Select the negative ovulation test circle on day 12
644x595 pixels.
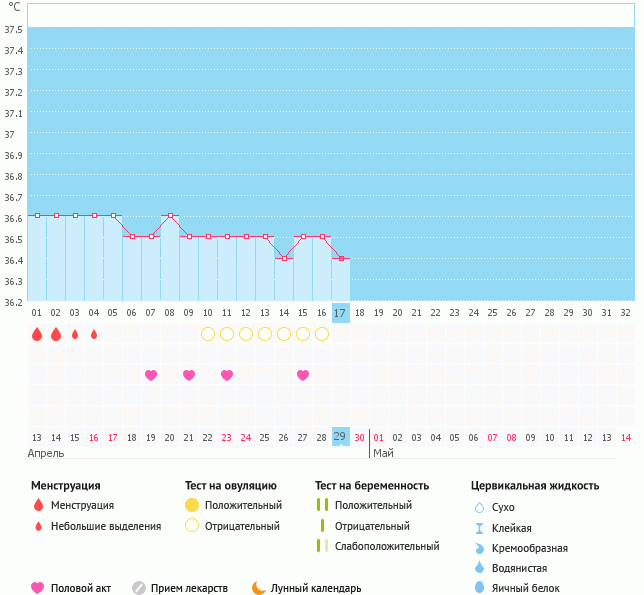[246, 334]
